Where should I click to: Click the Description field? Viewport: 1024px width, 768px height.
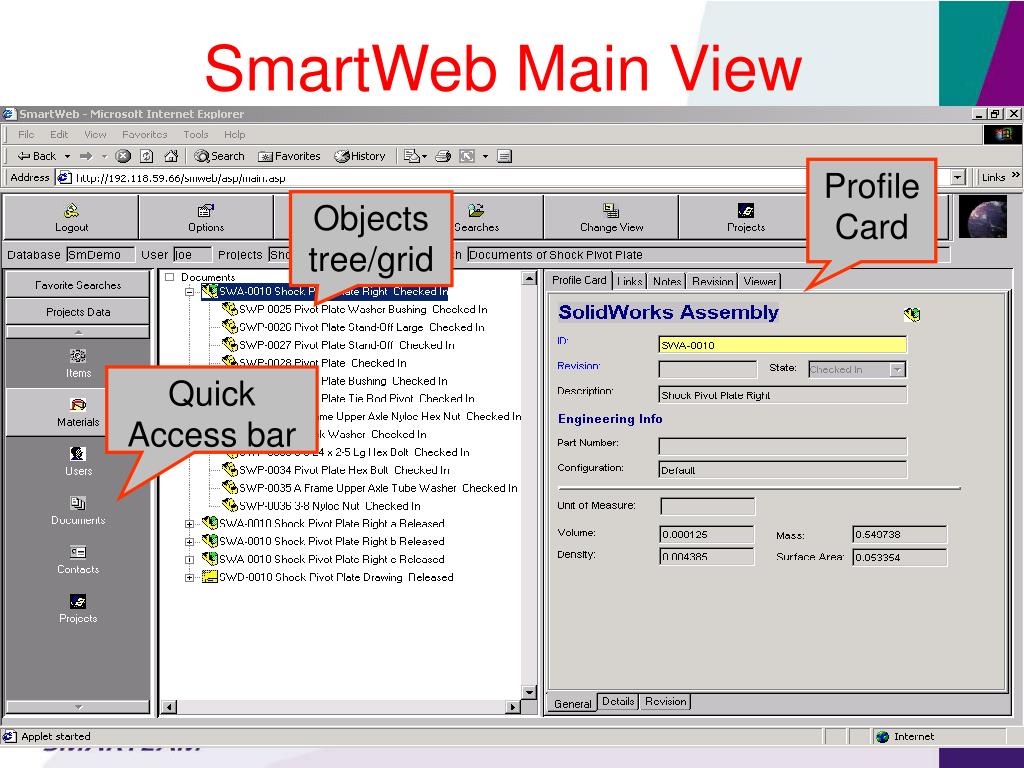tap(782, 394)
